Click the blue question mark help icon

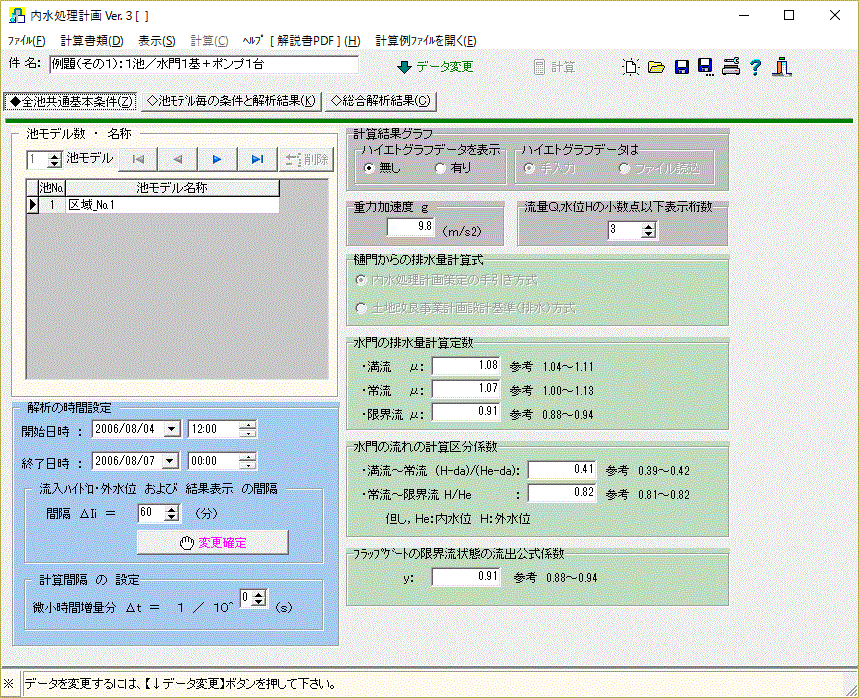click(x=755, y=66)
